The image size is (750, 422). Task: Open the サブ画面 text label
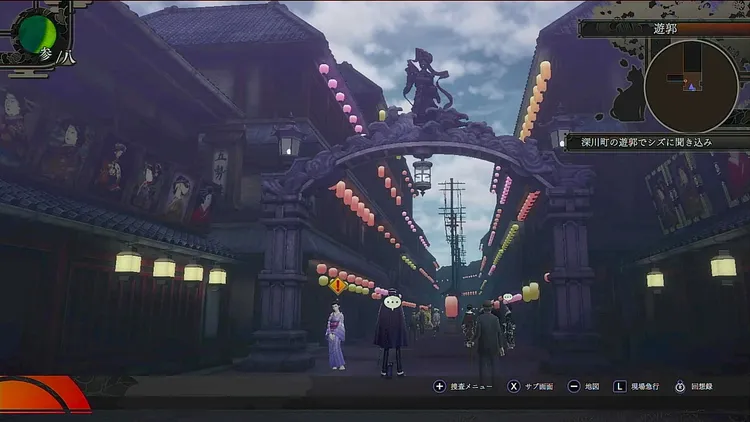pos(541,386)
